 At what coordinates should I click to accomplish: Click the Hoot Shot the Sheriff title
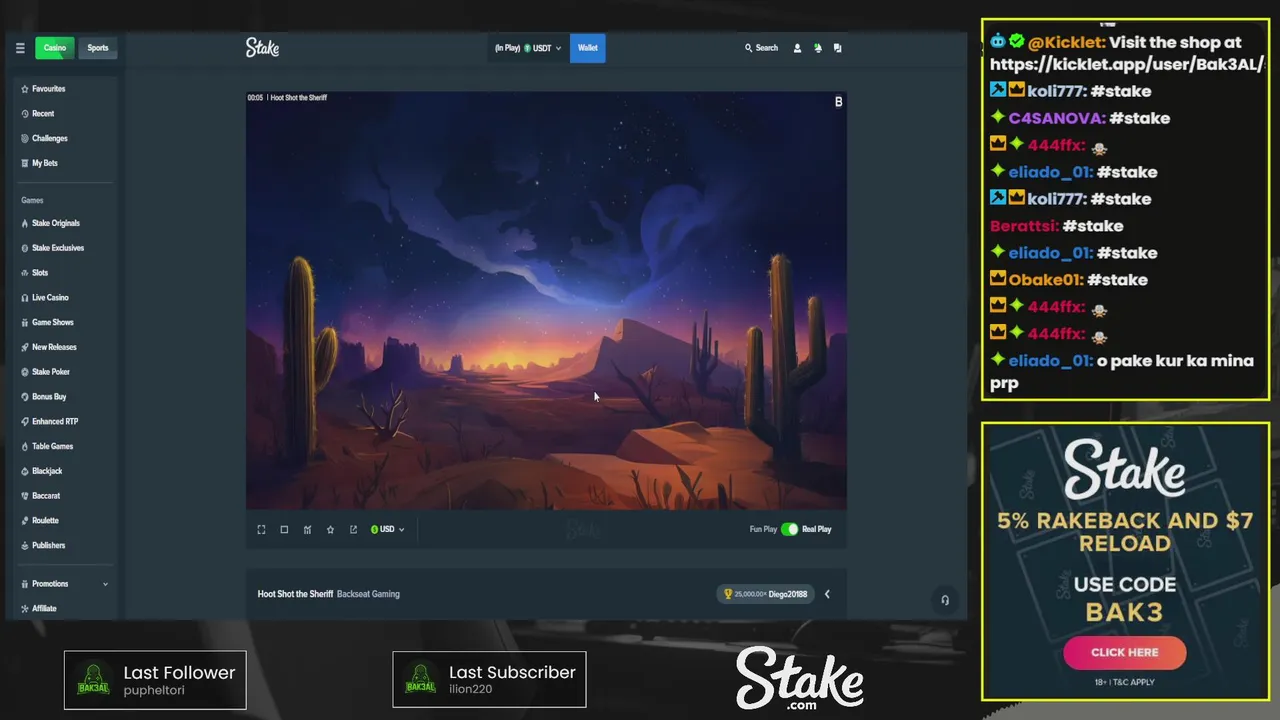pos(295,594)
